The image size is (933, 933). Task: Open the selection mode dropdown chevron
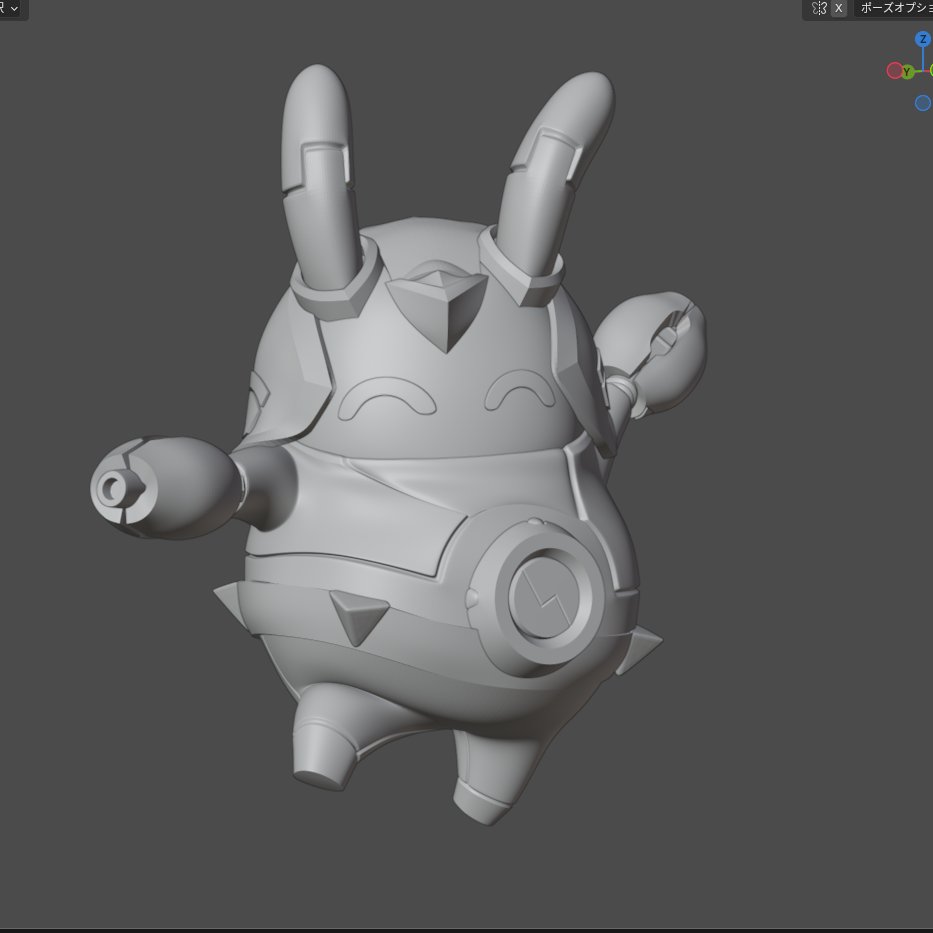[14, 9]
